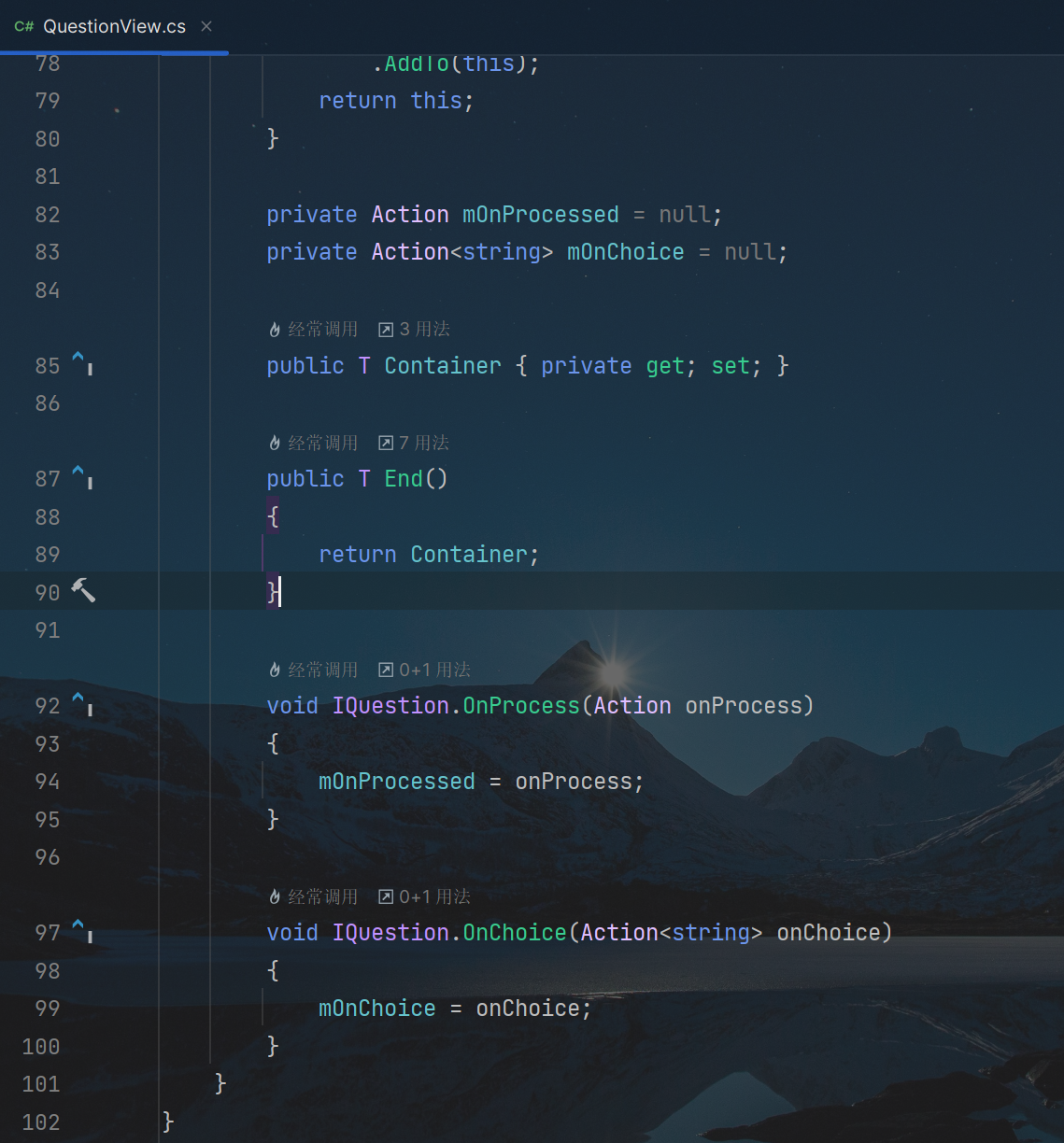Click the Action type on line 82

click(x=410, y=215)
